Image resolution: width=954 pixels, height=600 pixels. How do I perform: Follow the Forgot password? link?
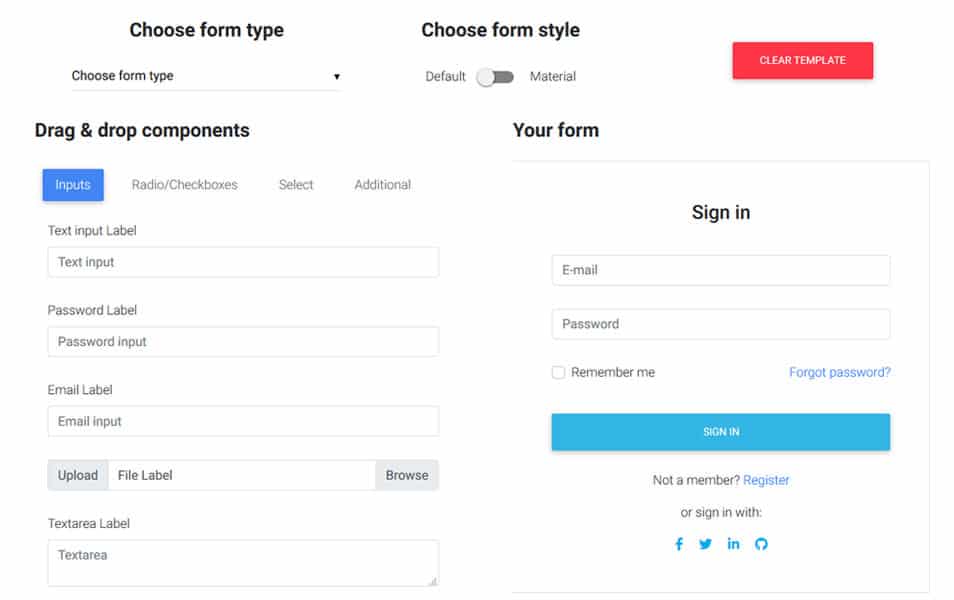pos(839,373)
